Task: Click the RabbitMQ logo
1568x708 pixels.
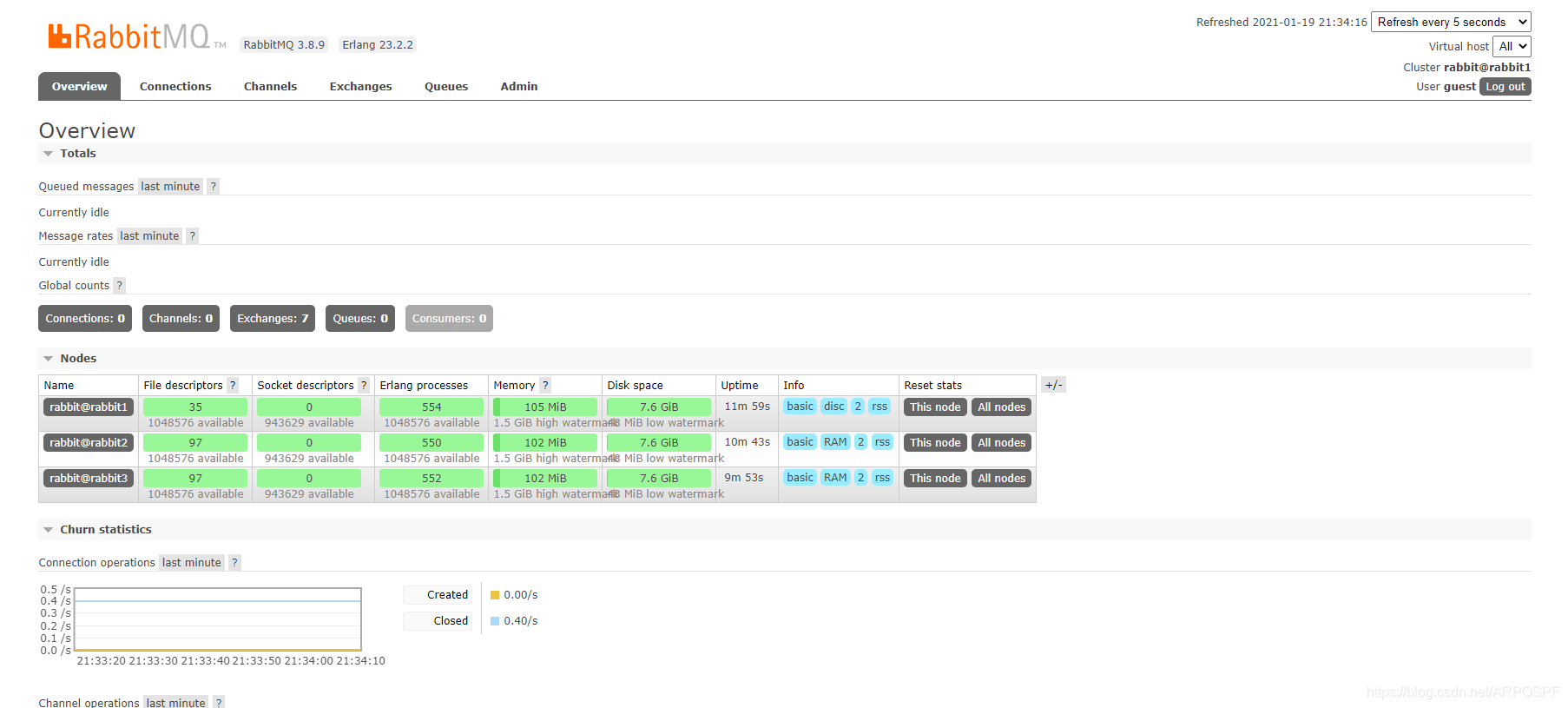Action: click(136, 36)
